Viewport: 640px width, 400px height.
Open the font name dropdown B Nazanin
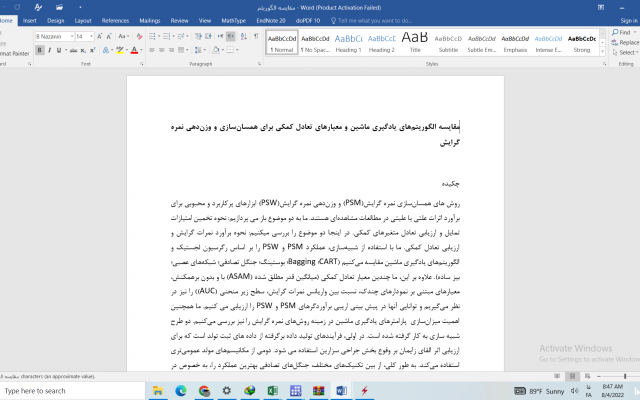tap(72, 36)
